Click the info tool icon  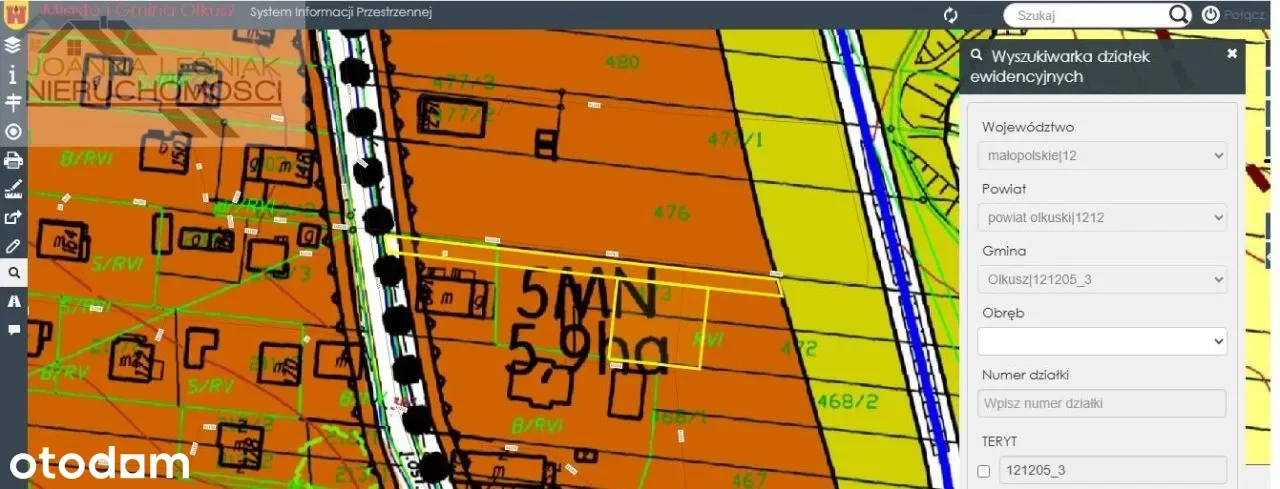[x=13, y=74]
